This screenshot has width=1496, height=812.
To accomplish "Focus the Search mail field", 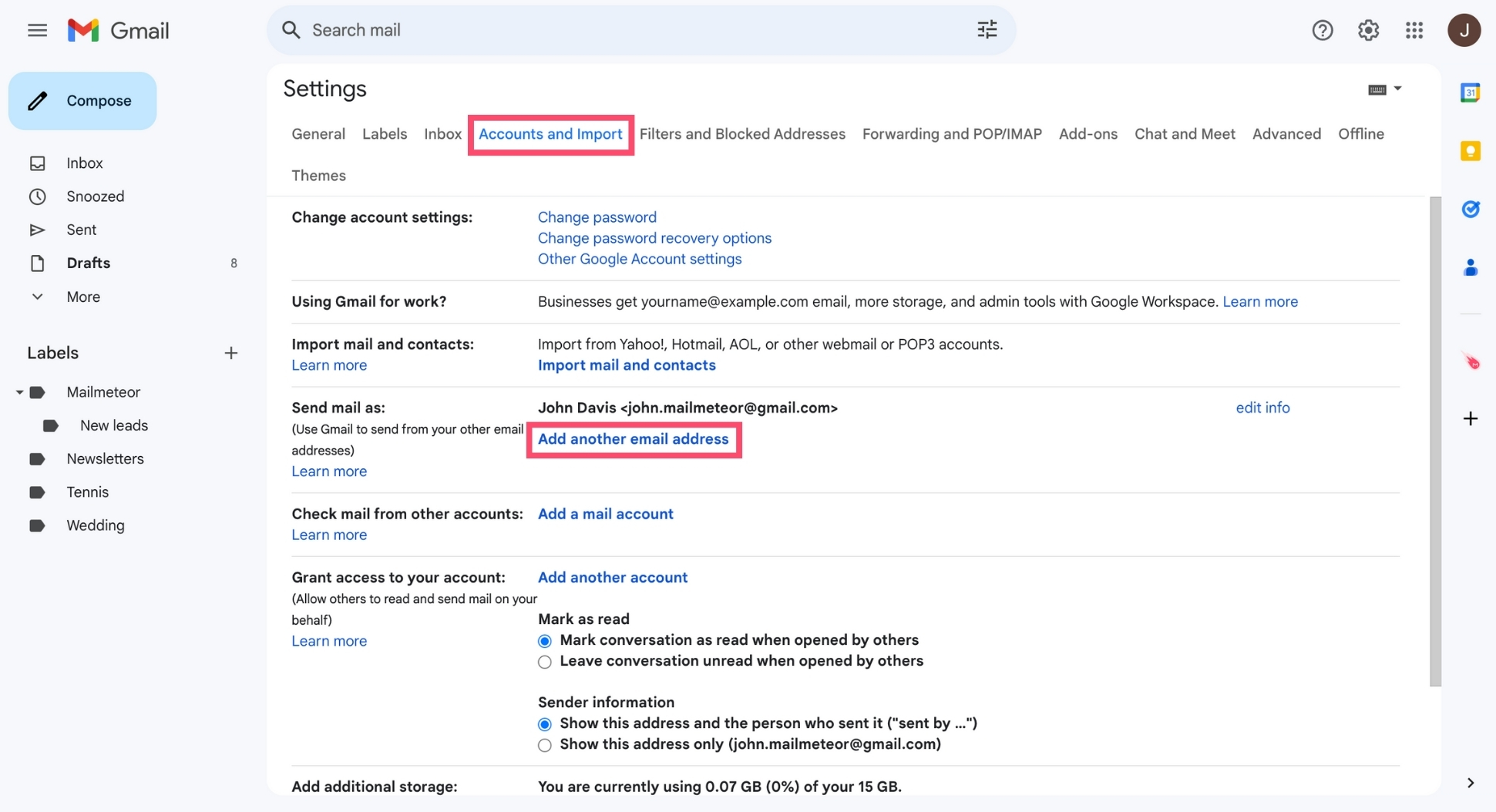I will pos(640,30).
